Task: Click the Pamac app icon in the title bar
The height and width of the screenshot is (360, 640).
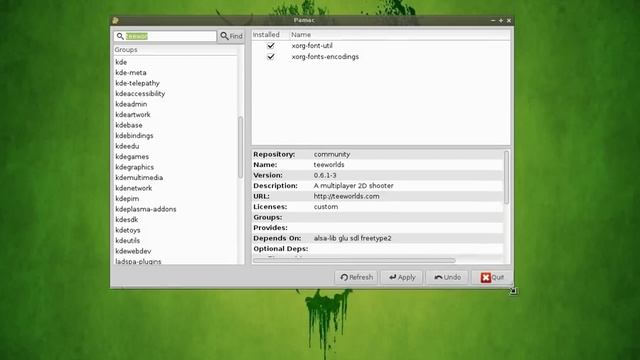Action: [116, 20]
